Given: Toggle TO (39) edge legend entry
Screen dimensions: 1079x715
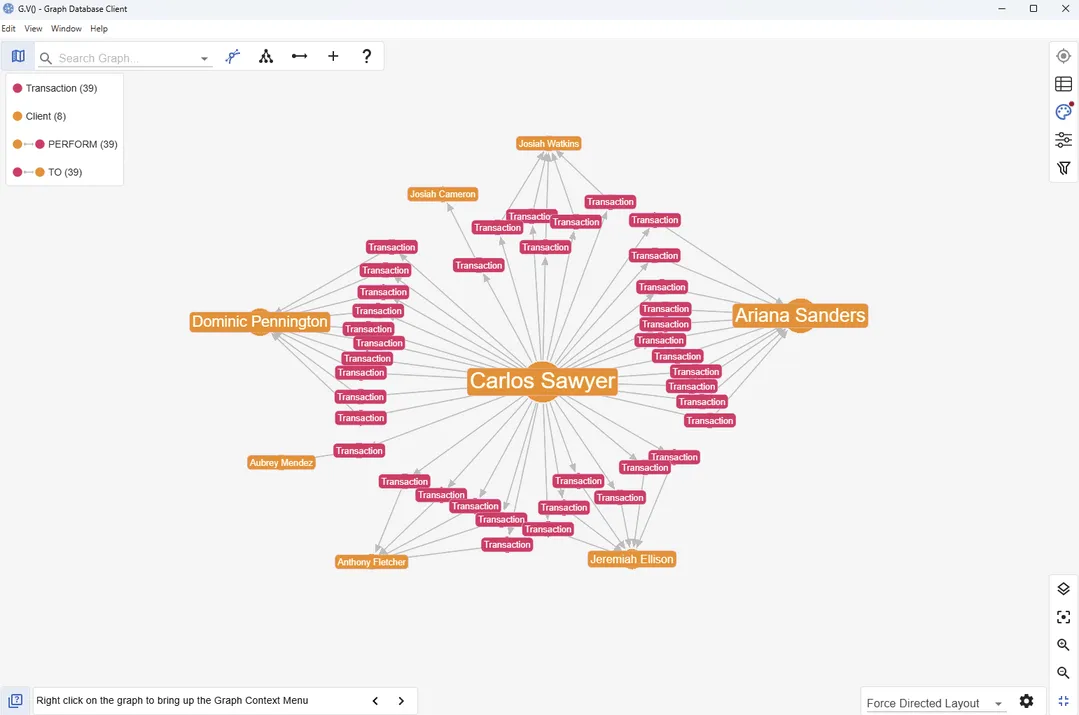Looking at the screenshot, I should coord(47,172).
